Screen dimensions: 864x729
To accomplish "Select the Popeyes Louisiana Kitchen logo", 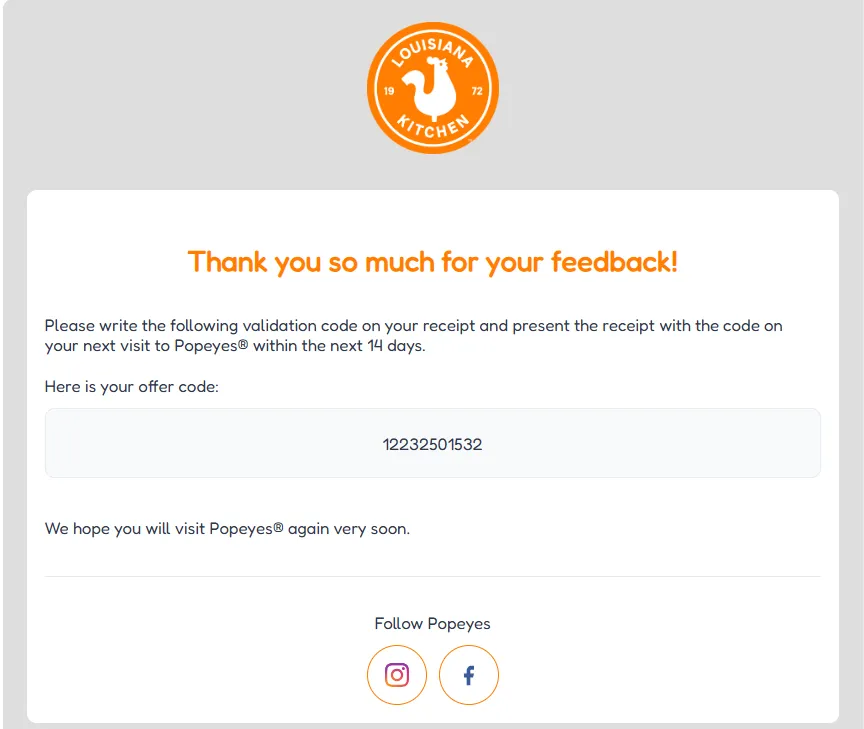I will [x=432, y=88].
